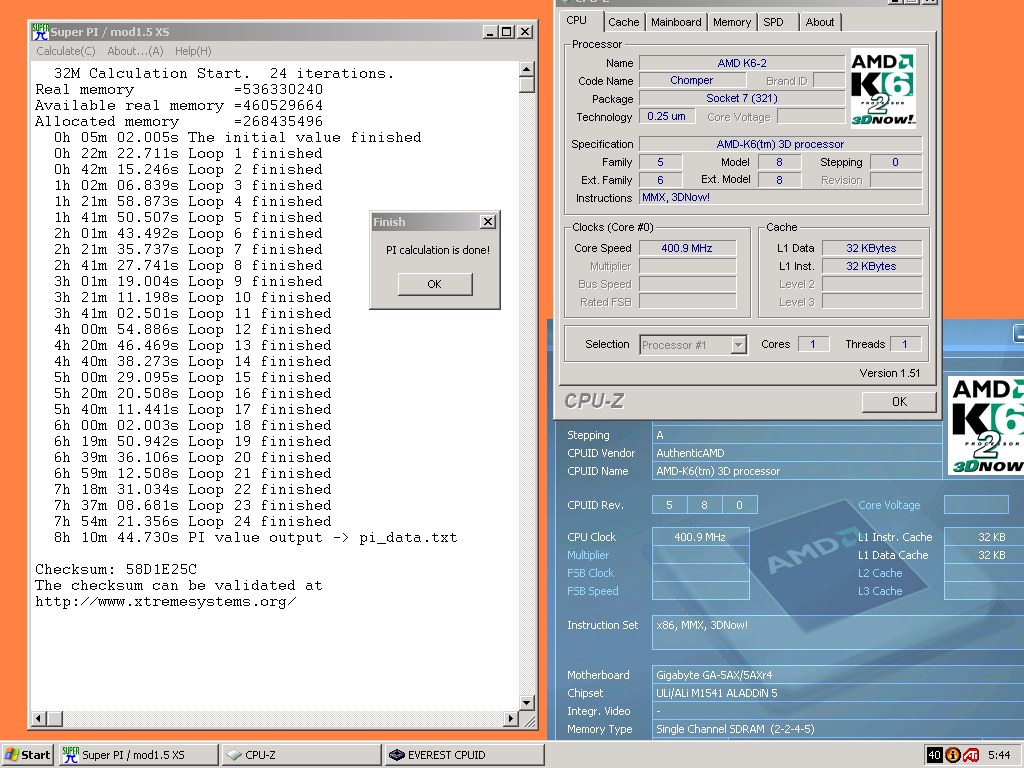Screen dimensions: 1024x768
Task: Click the Super PI title bar icon
Action: 40,31
